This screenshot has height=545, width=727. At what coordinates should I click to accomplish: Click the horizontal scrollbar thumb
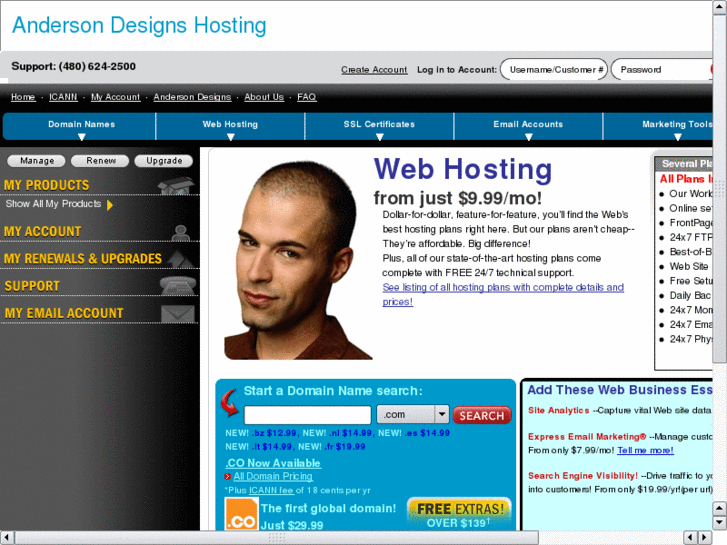[277, 538]
